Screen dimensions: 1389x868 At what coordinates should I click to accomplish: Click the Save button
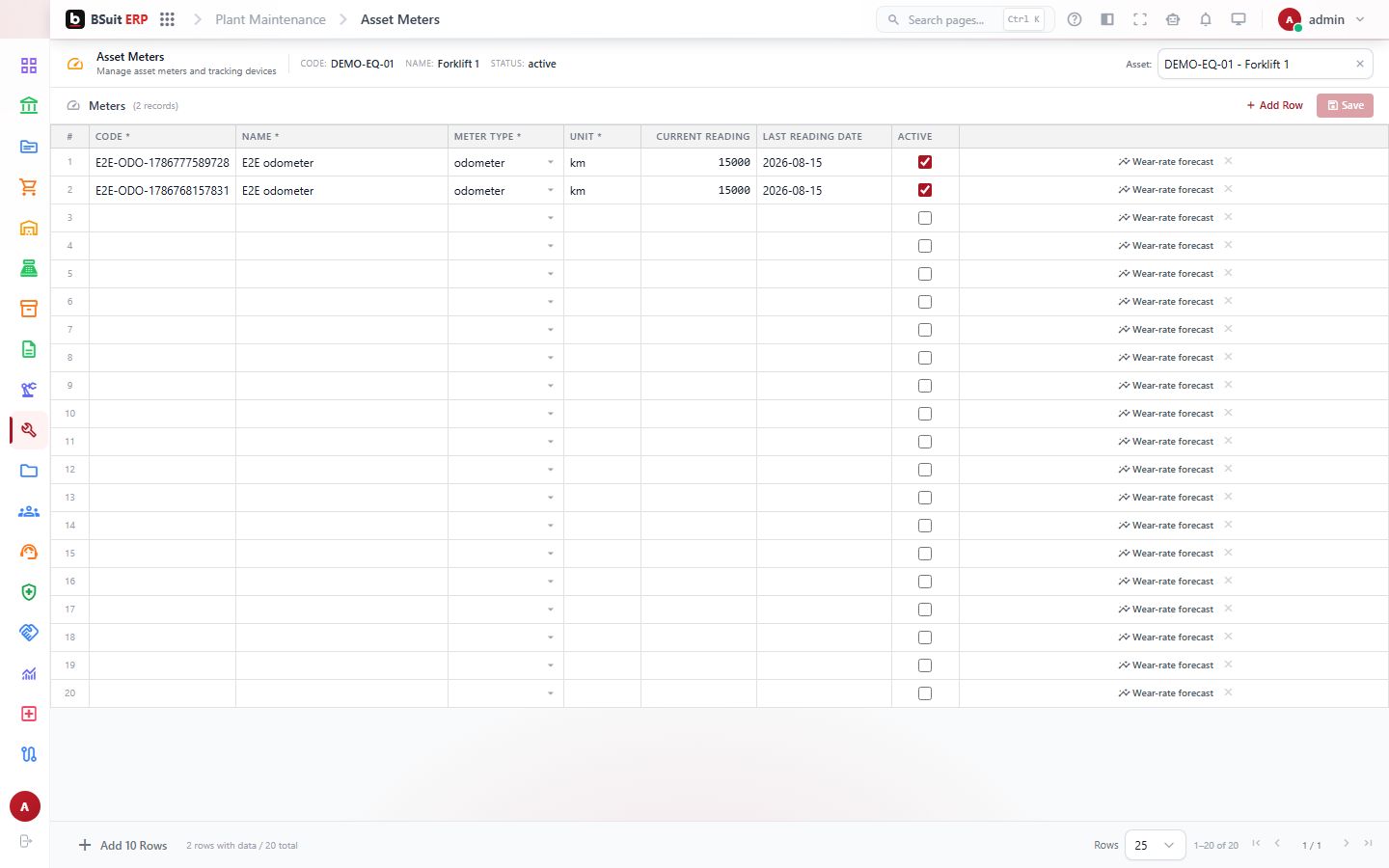point(1345,105)
